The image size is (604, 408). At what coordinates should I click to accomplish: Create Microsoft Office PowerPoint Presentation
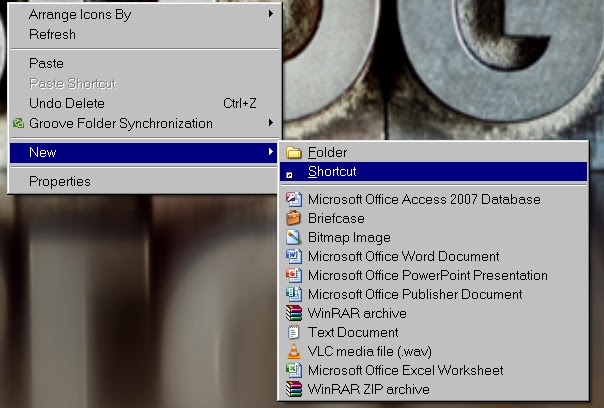point(433,275)
